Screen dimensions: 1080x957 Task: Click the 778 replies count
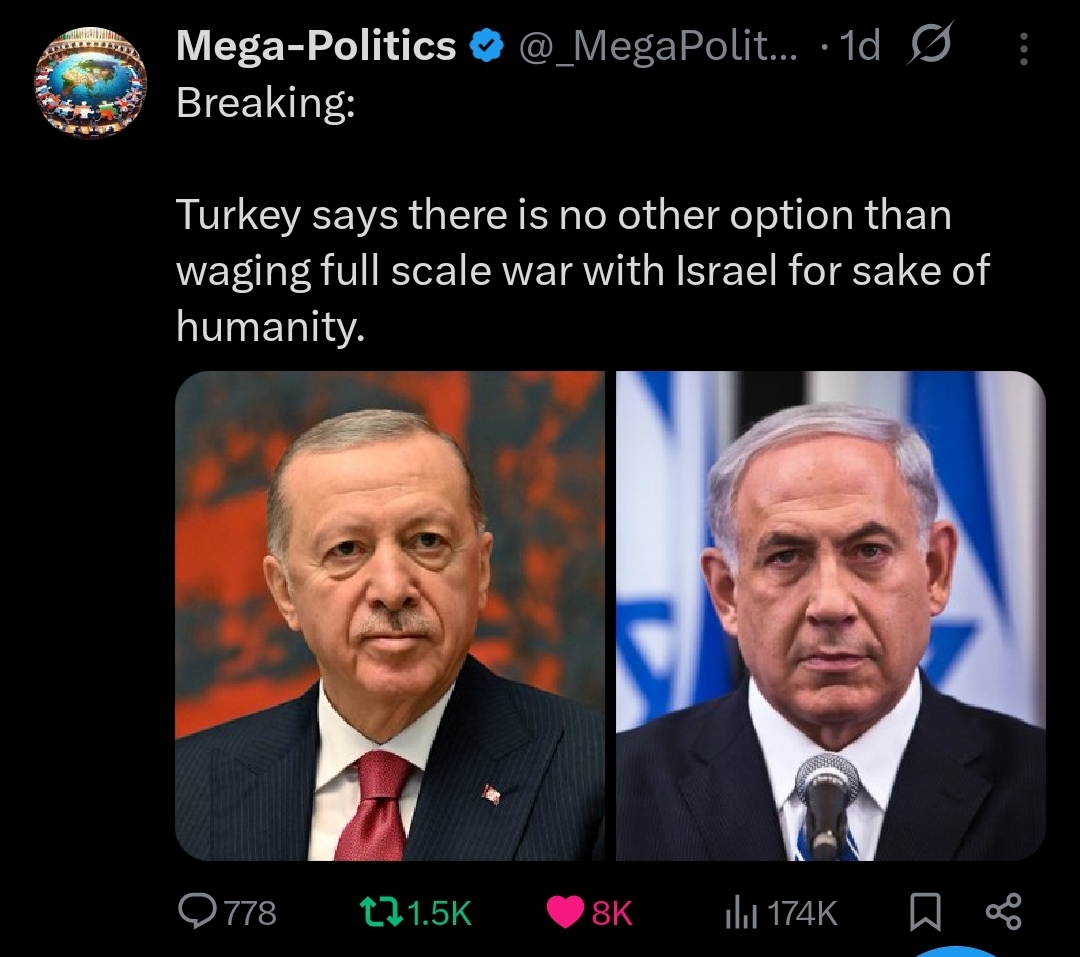[x=251, y=913]
